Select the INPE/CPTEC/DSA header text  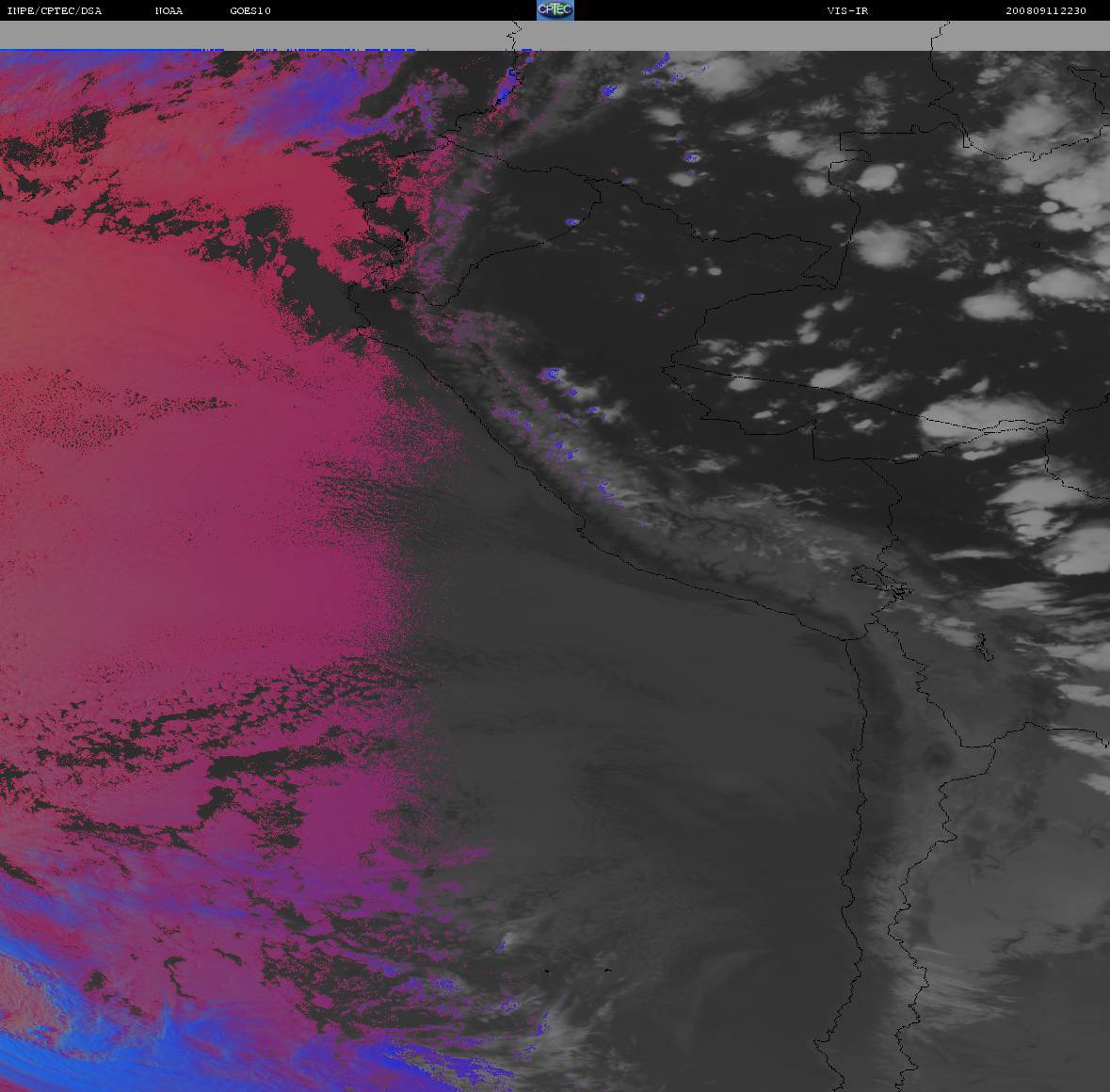click(x=55, y=10)
